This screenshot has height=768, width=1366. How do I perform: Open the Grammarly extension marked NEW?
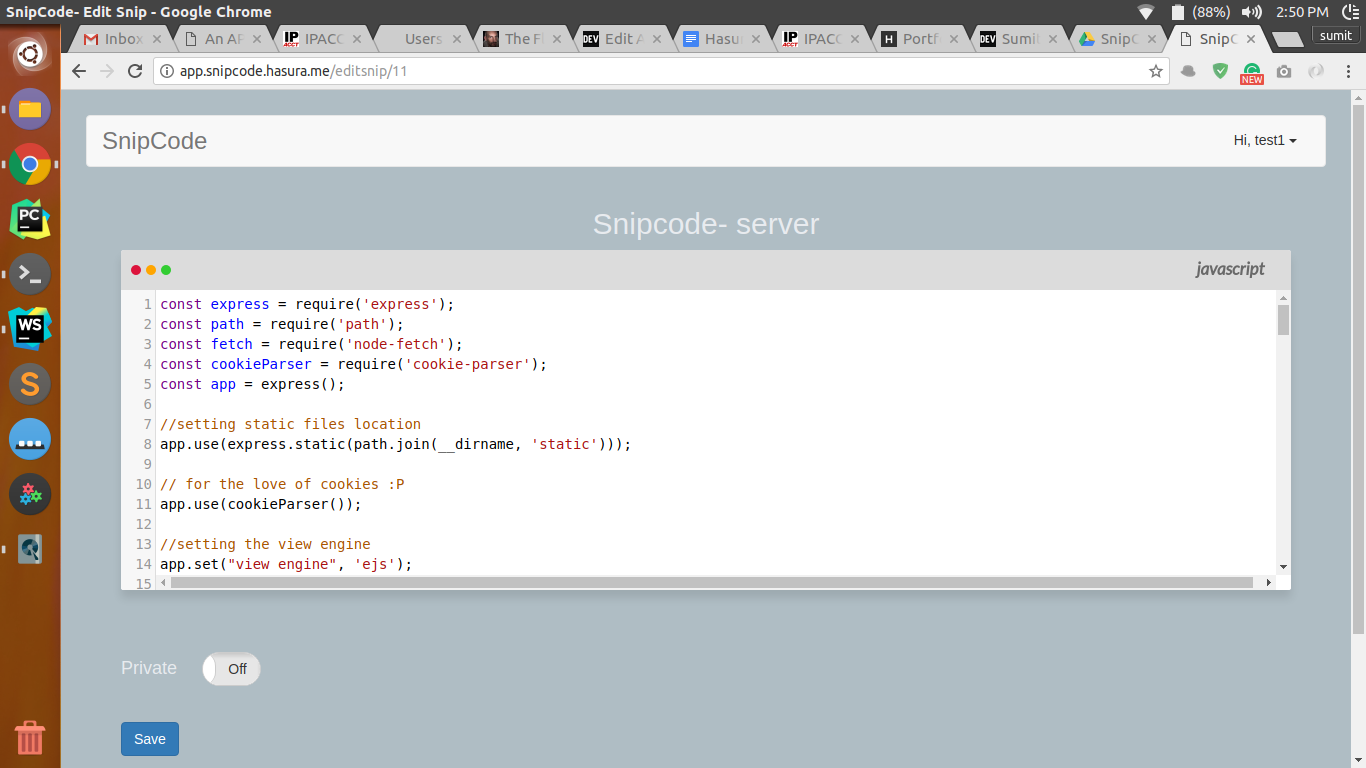[1252, 73]
